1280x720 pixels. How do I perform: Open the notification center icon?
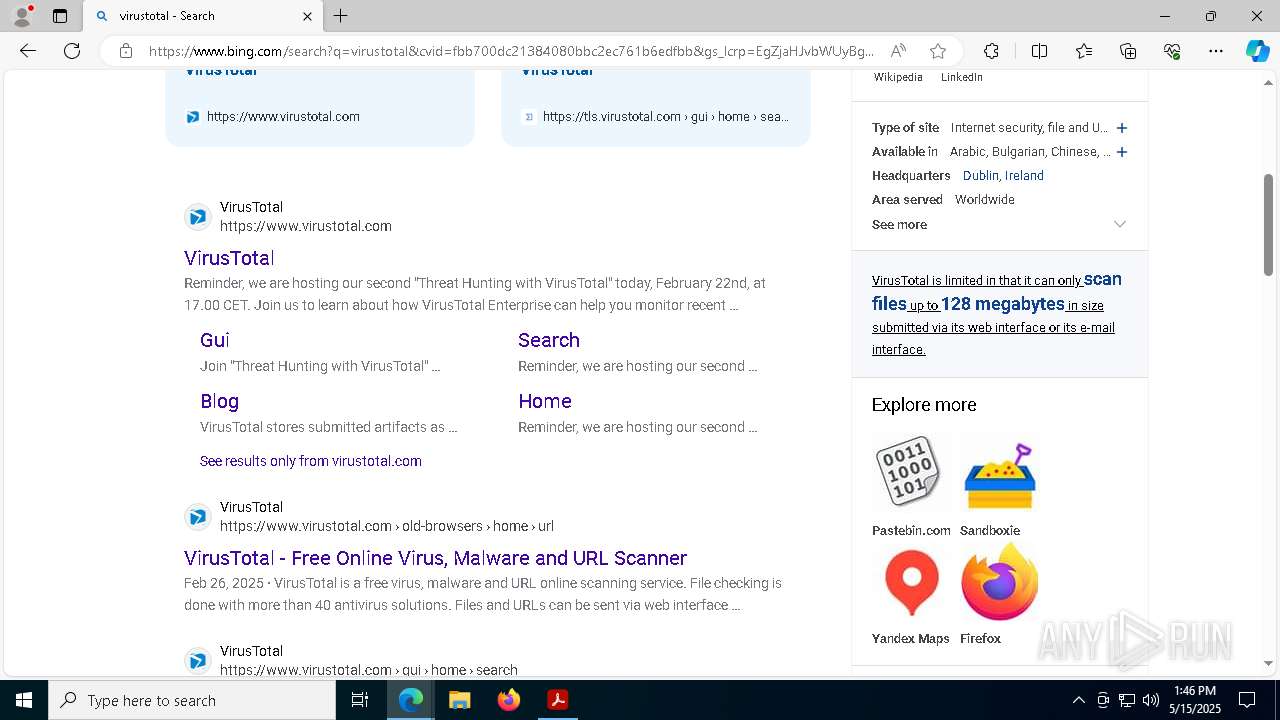click(1247, 700)
